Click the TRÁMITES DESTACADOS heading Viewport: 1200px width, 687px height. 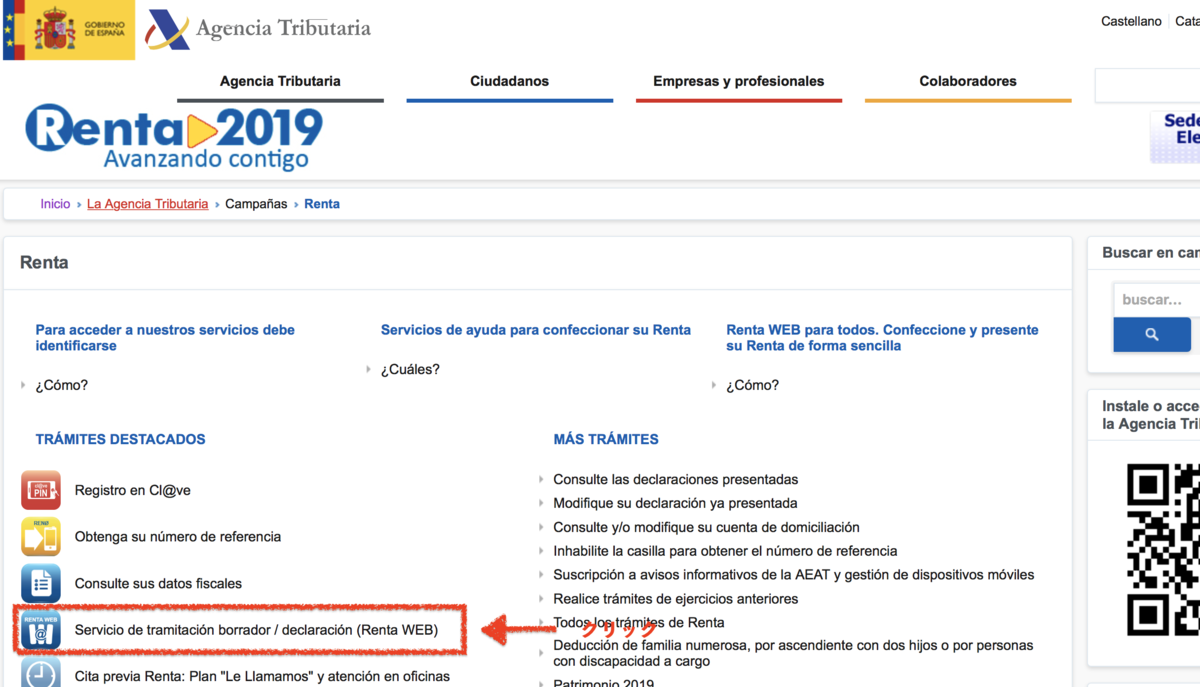pos(120,439)
